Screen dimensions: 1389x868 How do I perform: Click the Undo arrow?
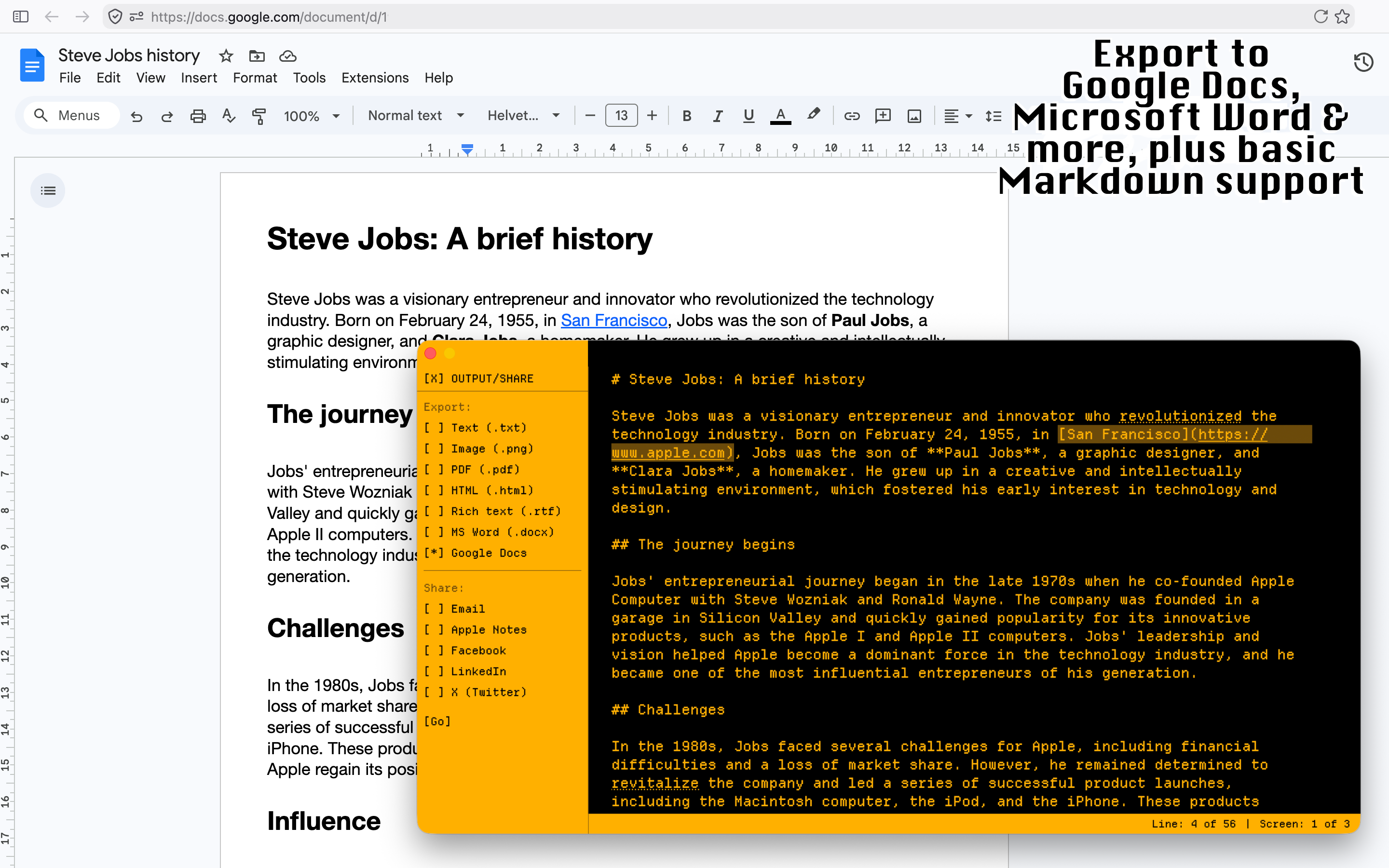pos(136,116)
